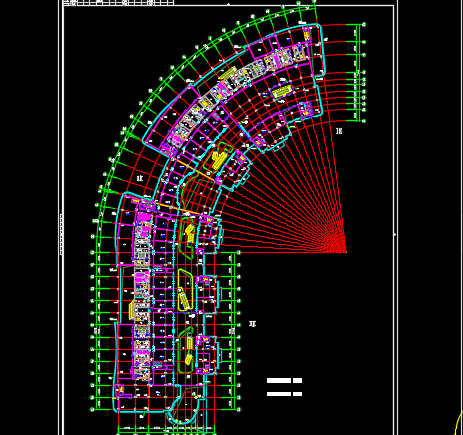Click the revision table at top-left of frame
The image size is (463, 435).
pos(118,2)
